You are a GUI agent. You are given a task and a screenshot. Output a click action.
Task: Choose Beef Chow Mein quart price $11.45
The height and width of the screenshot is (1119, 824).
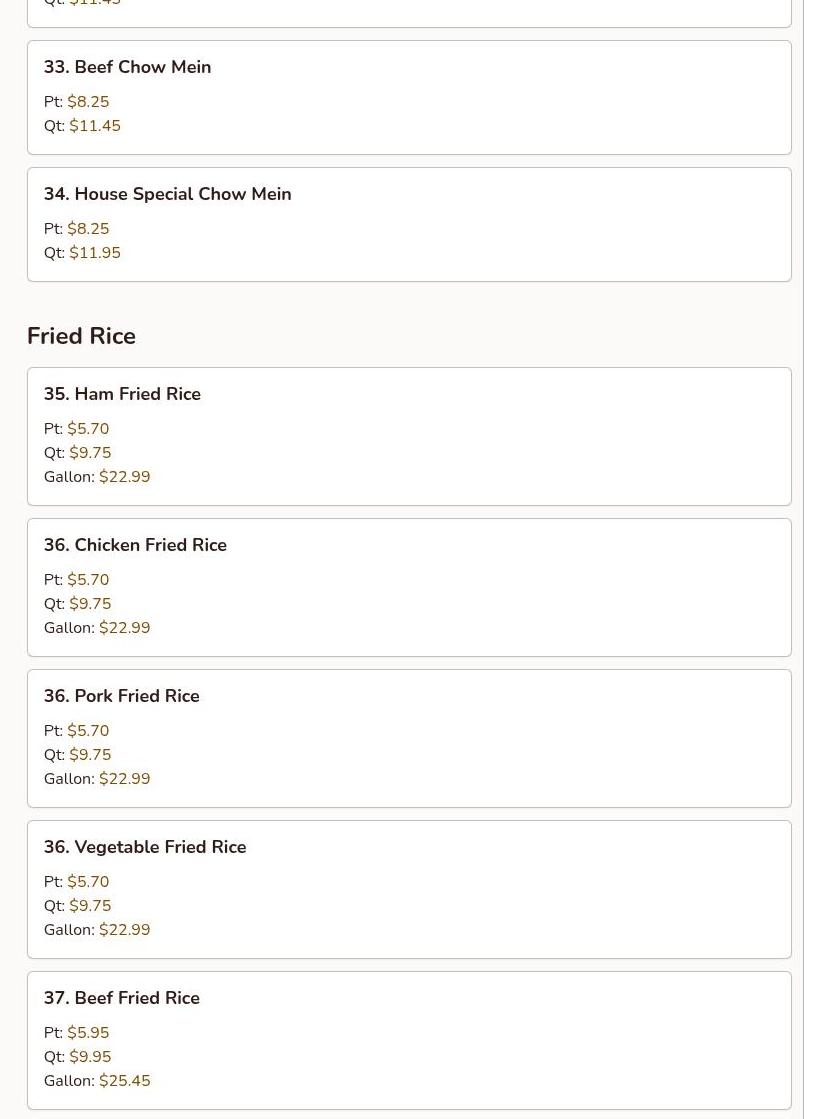pos(95,126)
